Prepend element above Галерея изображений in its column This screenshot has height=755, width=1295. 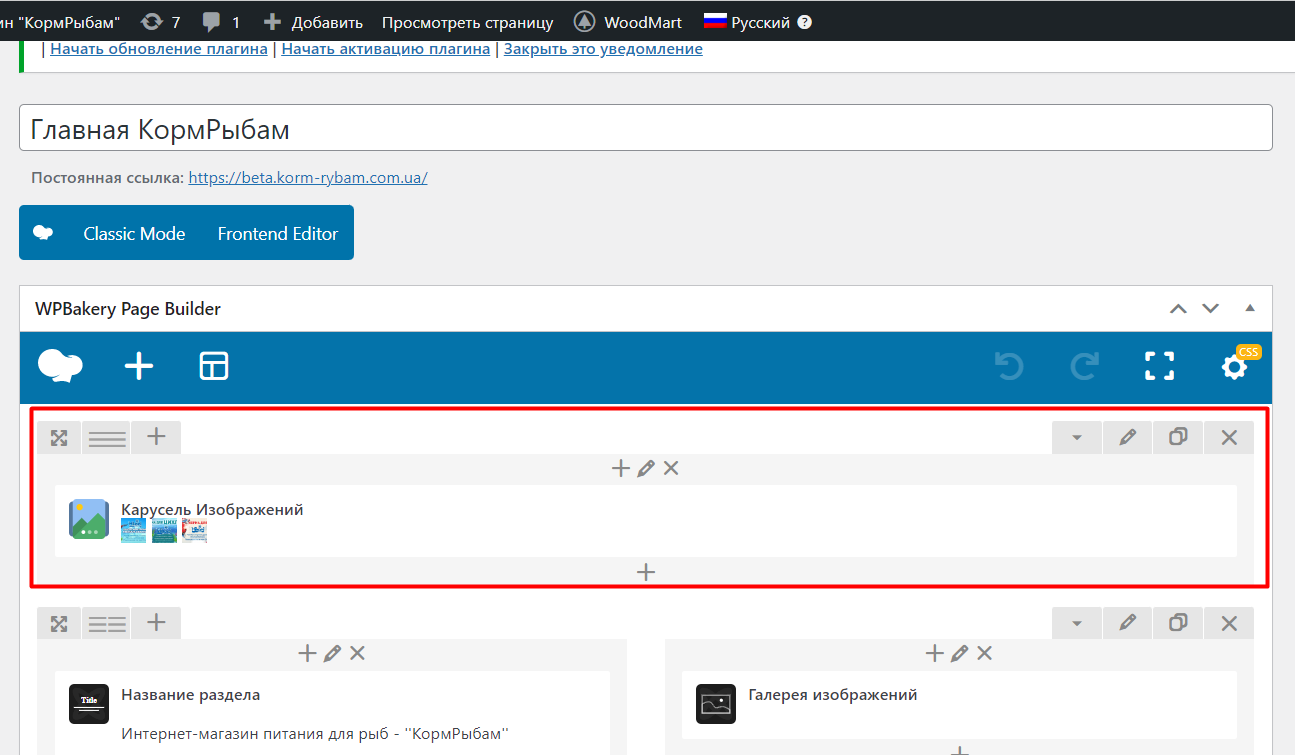point(935,653)
